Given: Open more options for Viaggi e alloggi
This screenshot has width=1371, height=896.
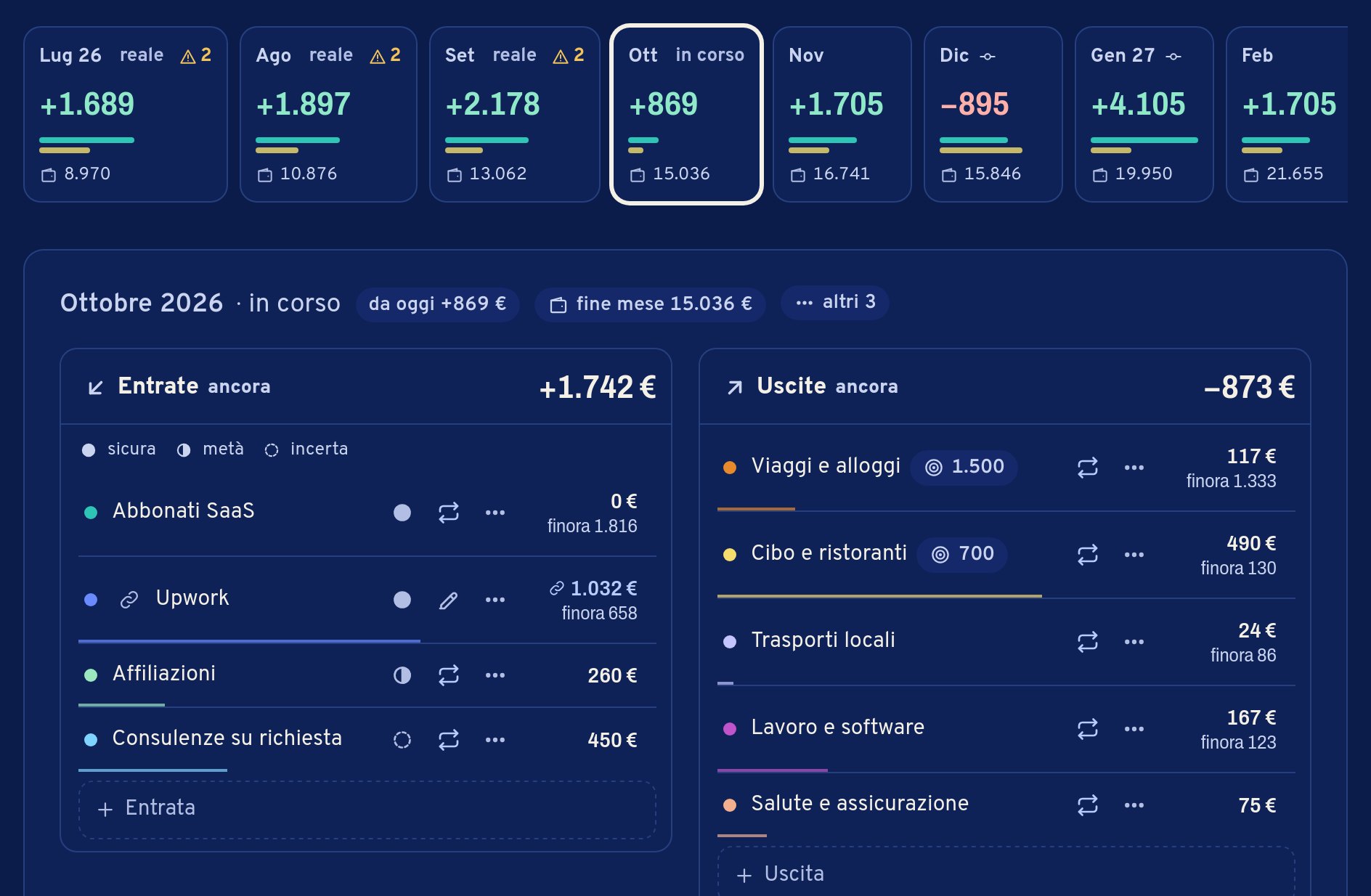Looking at the screenshot, I should (x=1134, y=468).
